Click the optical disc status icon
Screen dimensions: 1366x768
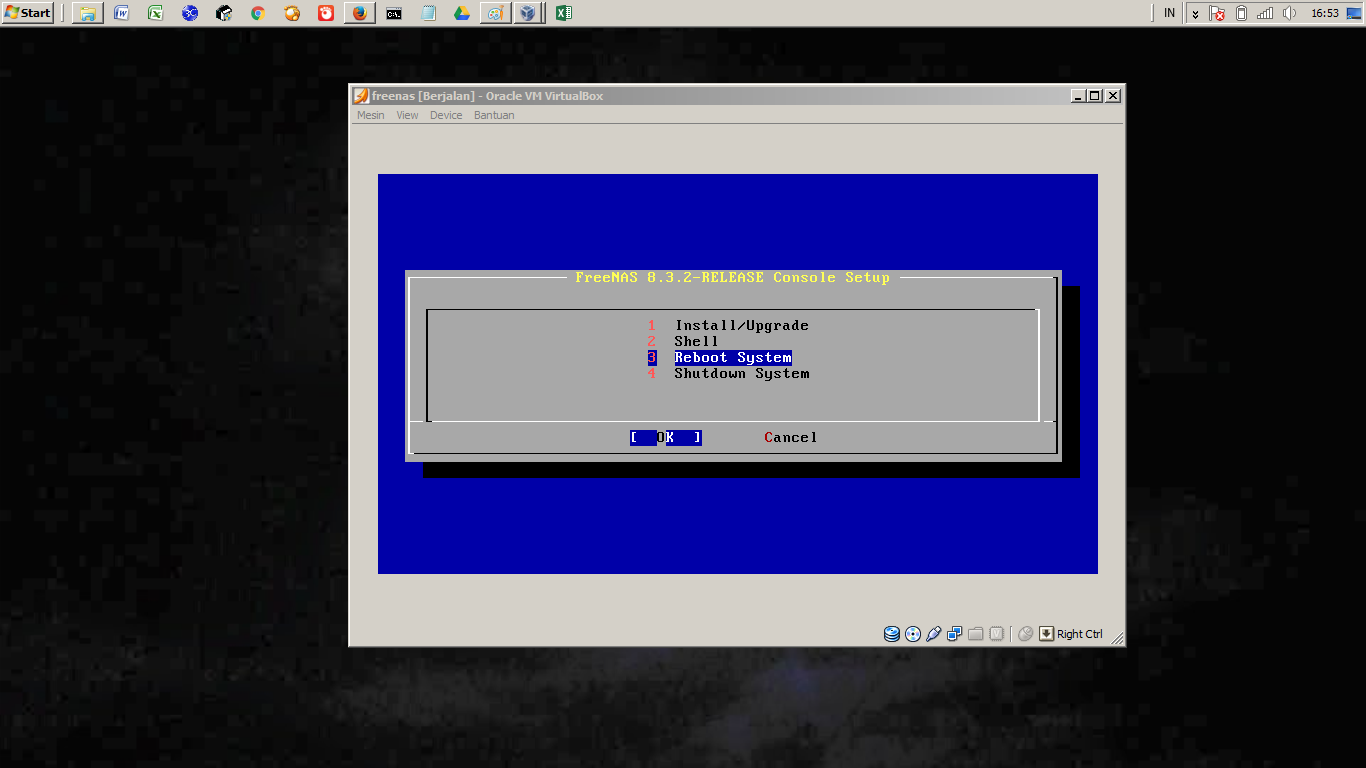click(913, 634)
